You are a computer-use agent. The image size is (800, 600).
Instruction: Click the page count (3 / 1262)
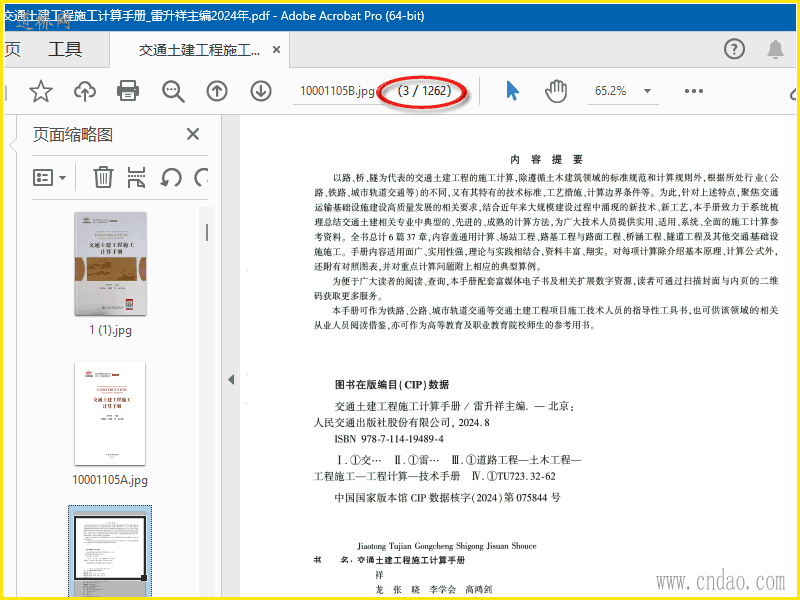pos(424,91)
